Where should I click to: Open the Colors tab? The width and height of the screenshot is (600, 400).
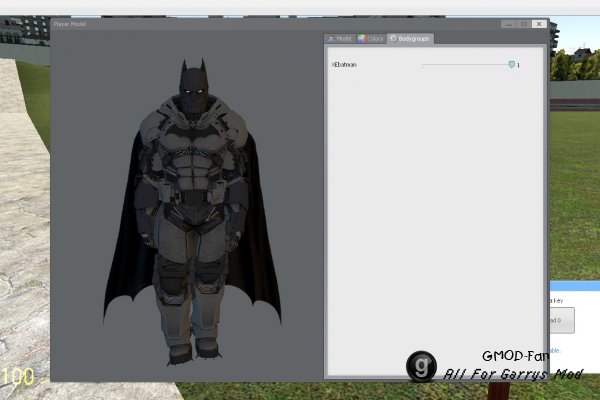[370, 39]
